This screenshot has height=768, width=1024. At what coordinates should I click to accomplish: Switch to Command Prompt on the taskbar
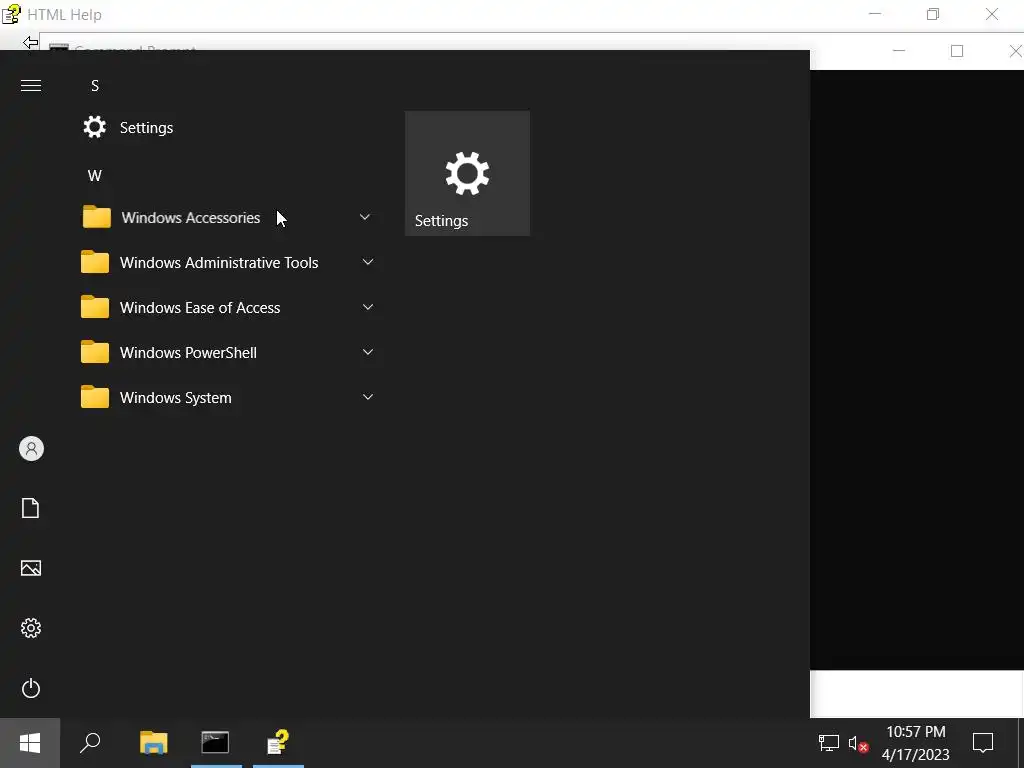215,743
